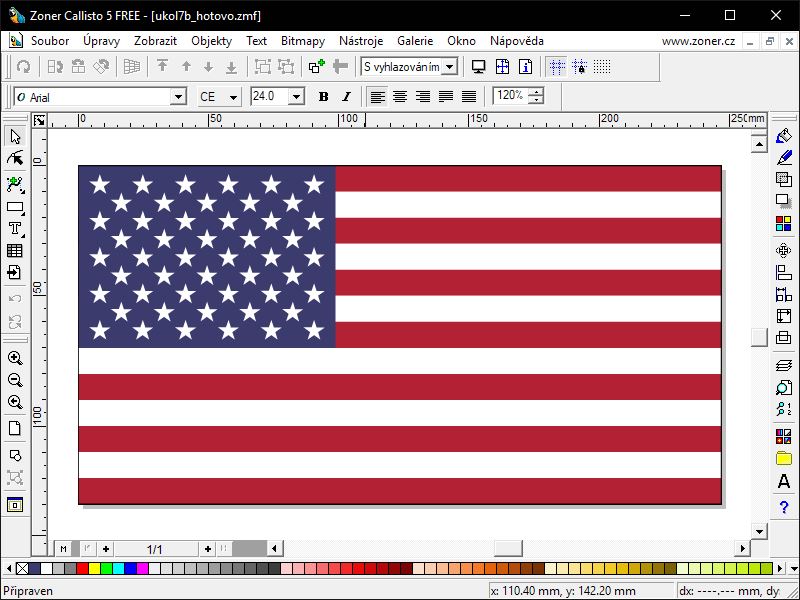Expand the color palette dropdown arrow
Viewport: 800px width, 600px height.
[x=794, y=567]
